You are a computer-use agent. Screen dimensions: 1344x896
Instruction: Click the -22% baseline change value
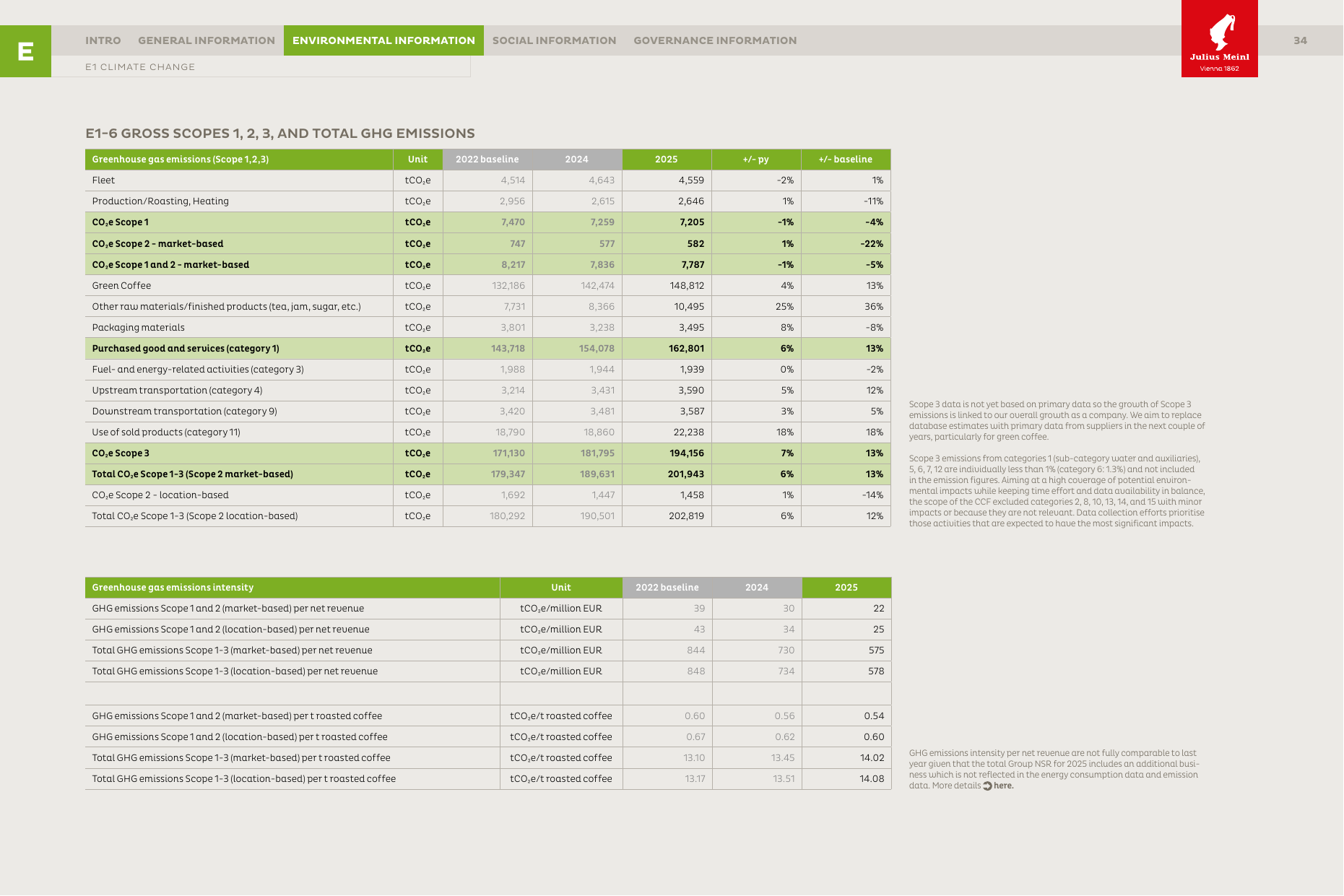[872, 244]
